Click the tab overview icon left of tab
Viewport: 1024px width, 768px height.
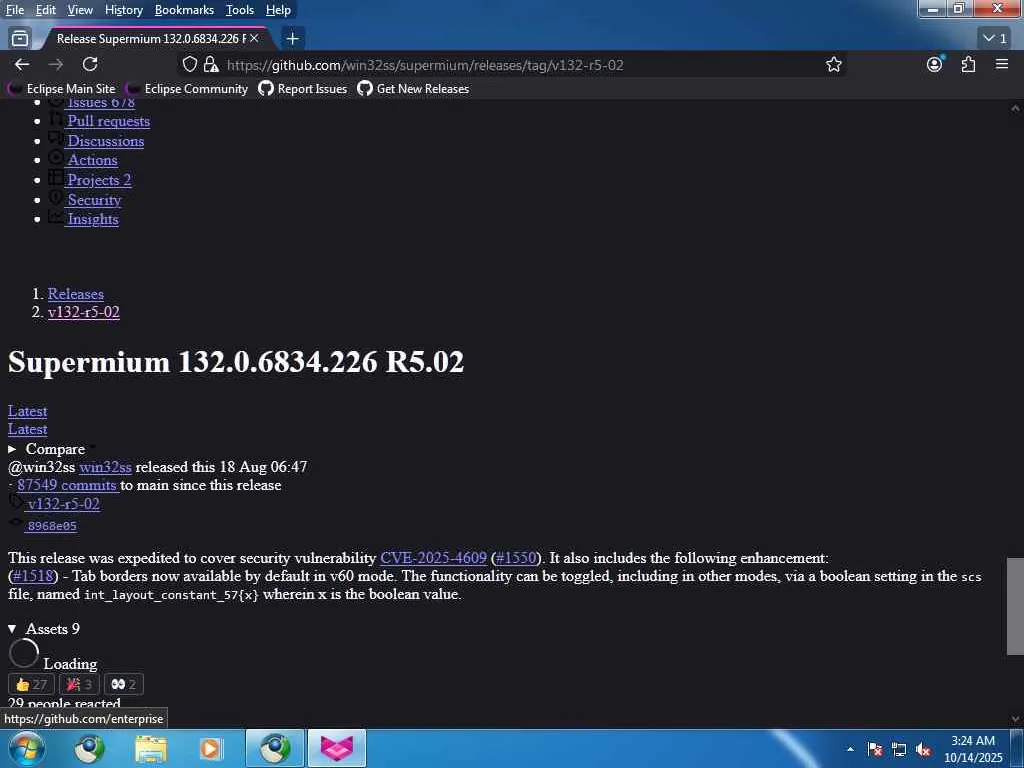20,39
